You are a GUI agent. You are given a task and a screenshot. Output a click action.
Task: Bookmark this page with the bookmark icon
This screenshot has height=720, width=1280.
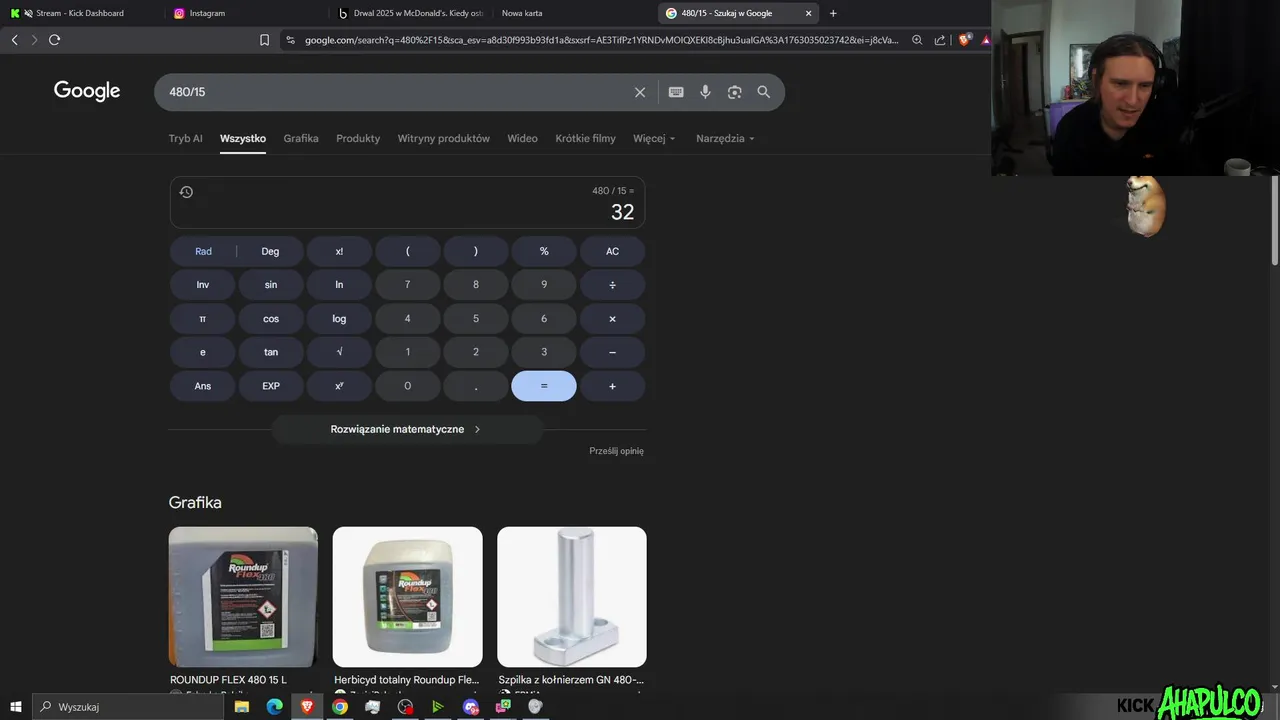click(x=264, y=40)
